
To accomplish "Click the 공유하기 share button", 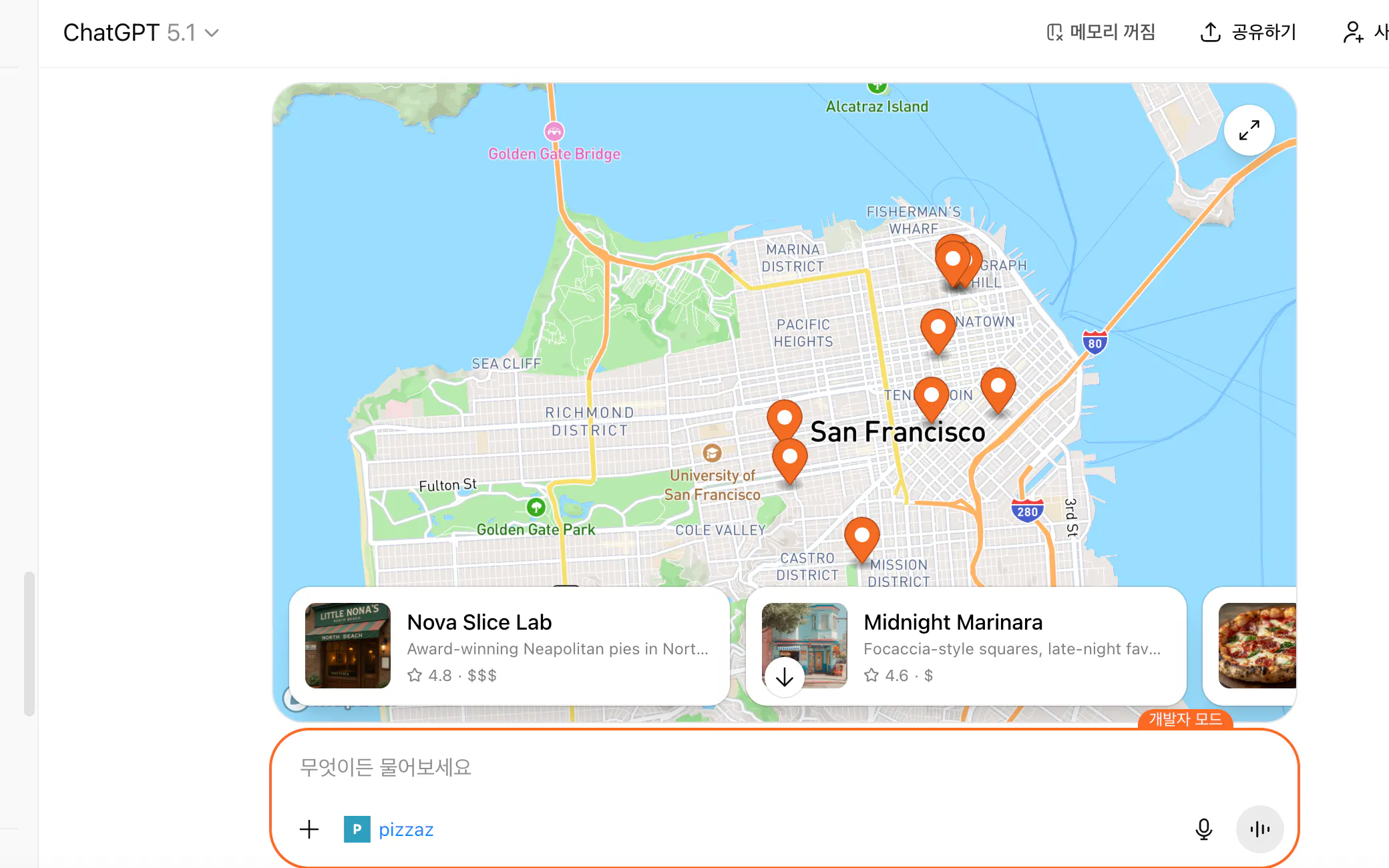I will click(x=1247, y=32).
